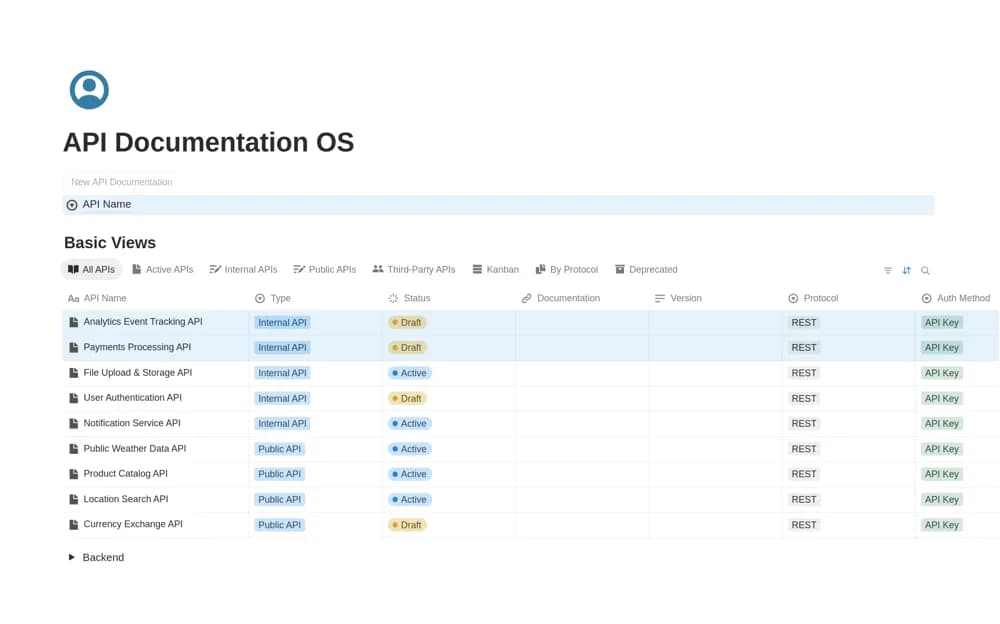Open the Documentation column header menu

561,298
